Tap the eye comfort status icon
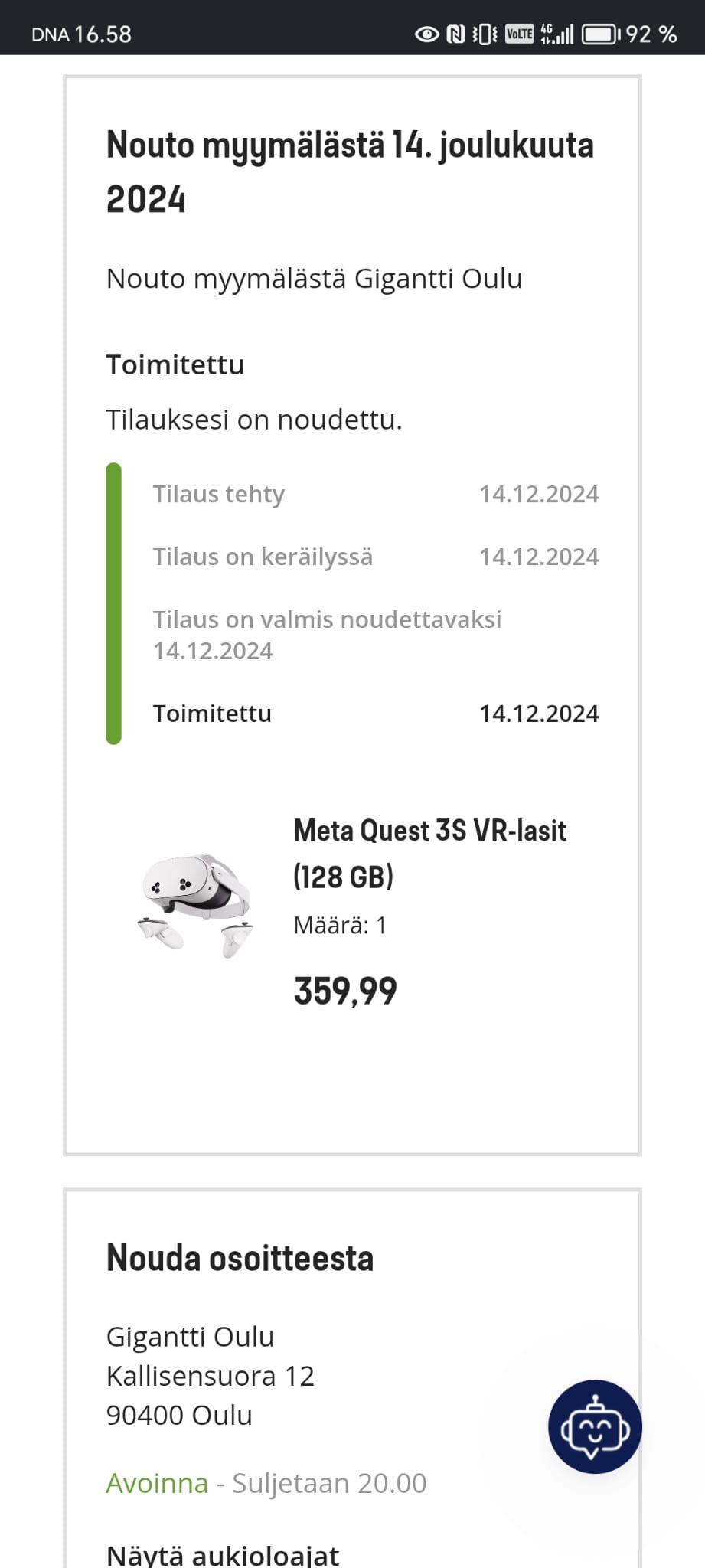The image size is (705, 1568). pos(426,34)
